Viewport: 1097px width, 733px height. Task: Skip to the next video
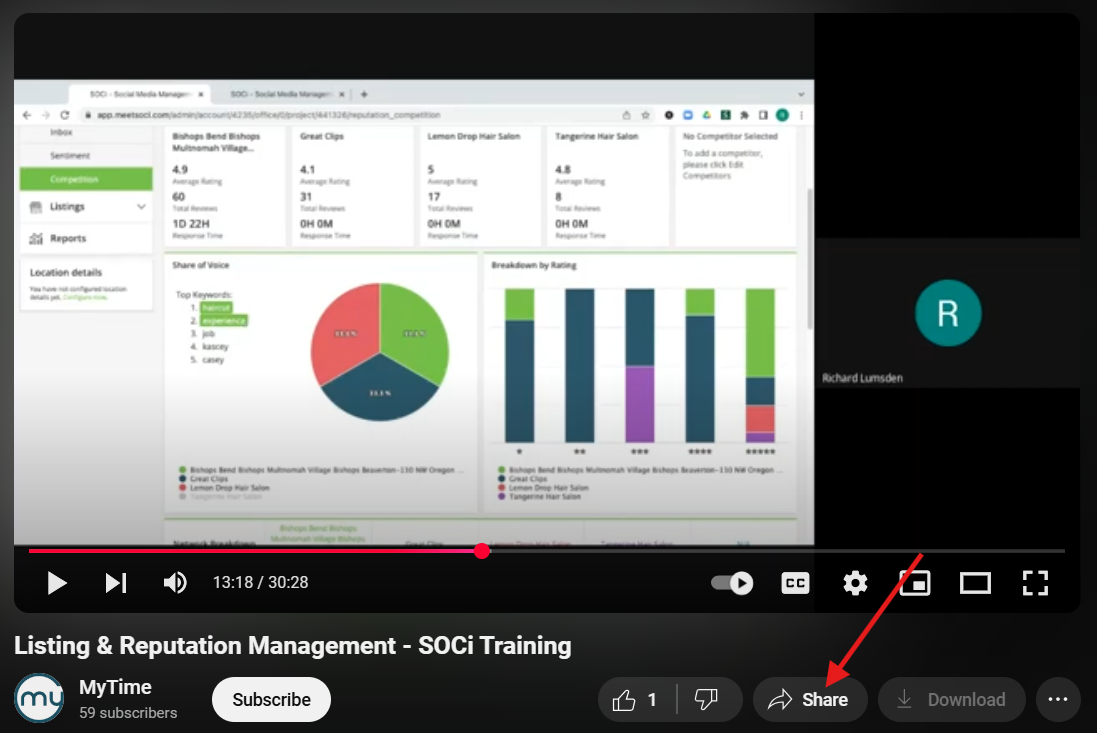116,583
